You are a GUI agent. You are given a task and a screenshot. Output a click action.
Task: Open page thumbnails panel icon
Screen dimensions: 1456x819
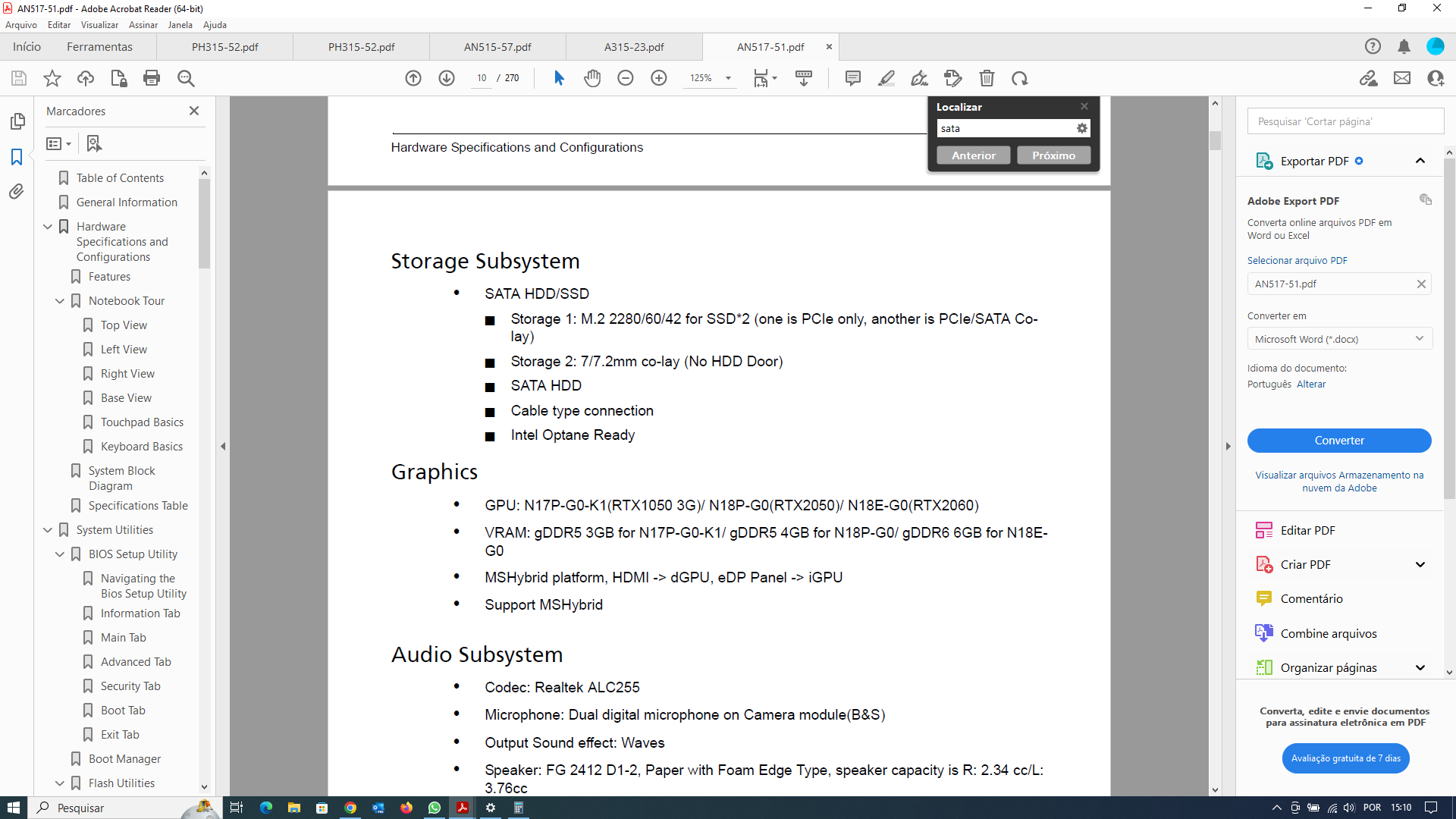[17, 121]
